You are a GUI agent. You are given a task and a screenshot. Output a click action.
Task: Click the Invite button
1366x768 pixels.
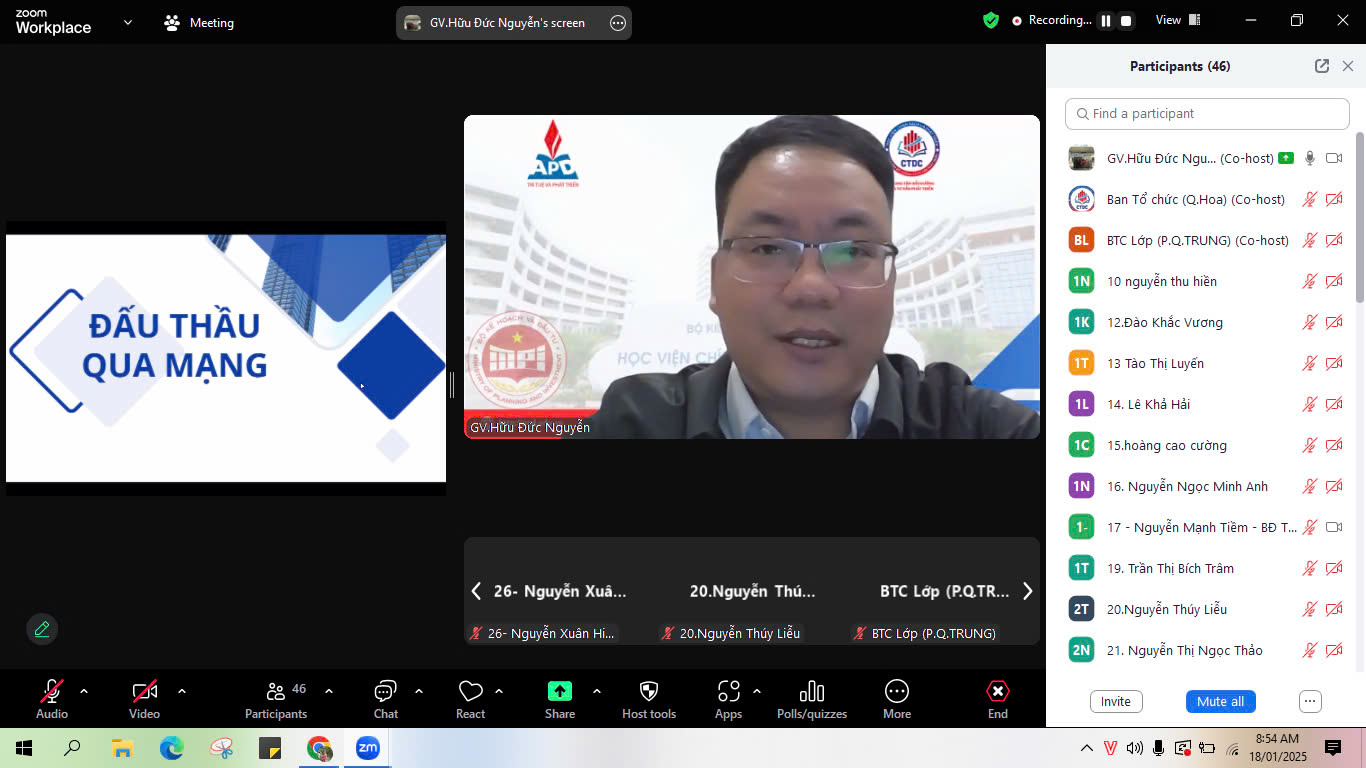1115,701
